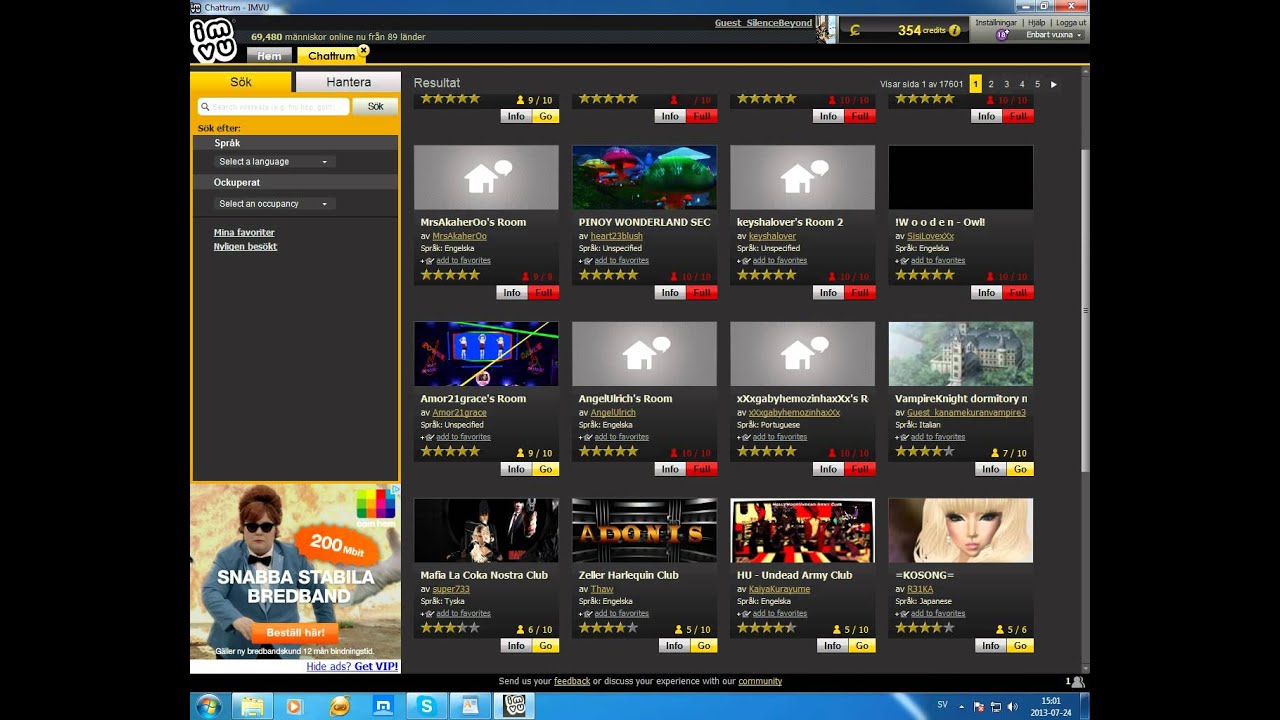The image size is (1280, 720).
Task: Open the Select an occupancy dropdown
Action: click(273, 204)
